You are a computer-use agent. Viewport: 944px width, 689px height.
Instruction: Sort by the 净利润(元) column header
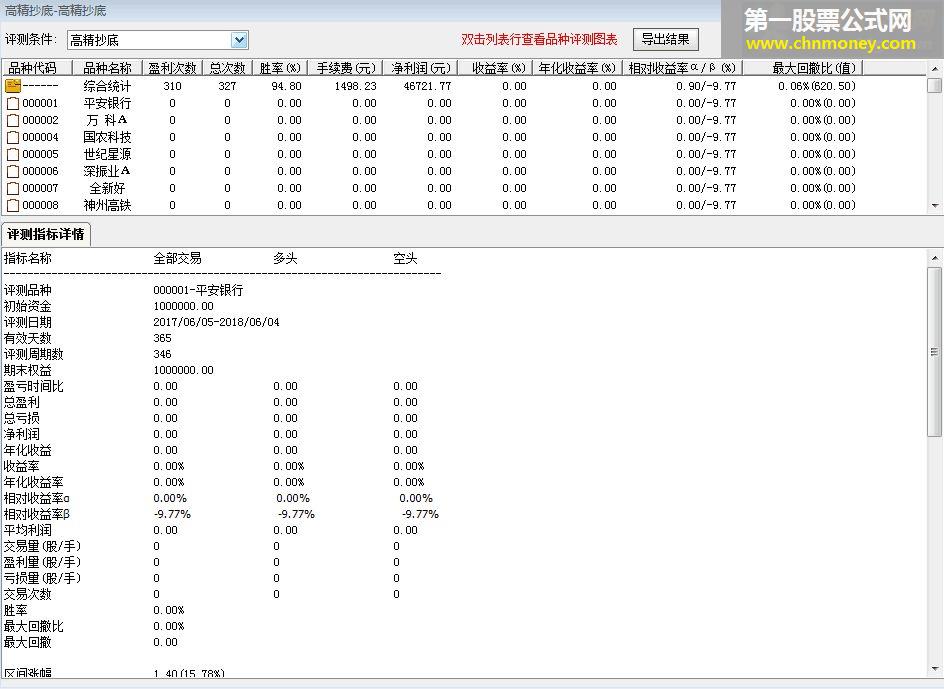point(420,68)
